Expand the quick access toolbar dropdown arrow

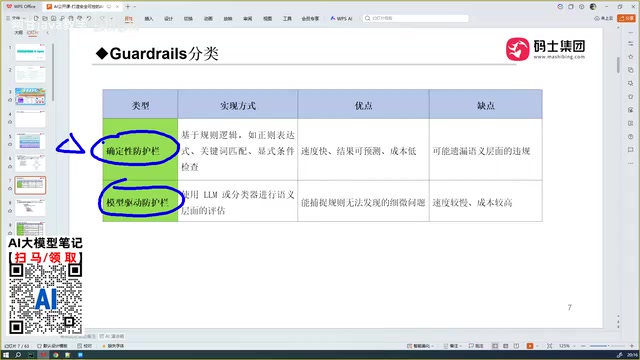pos(111,18)
